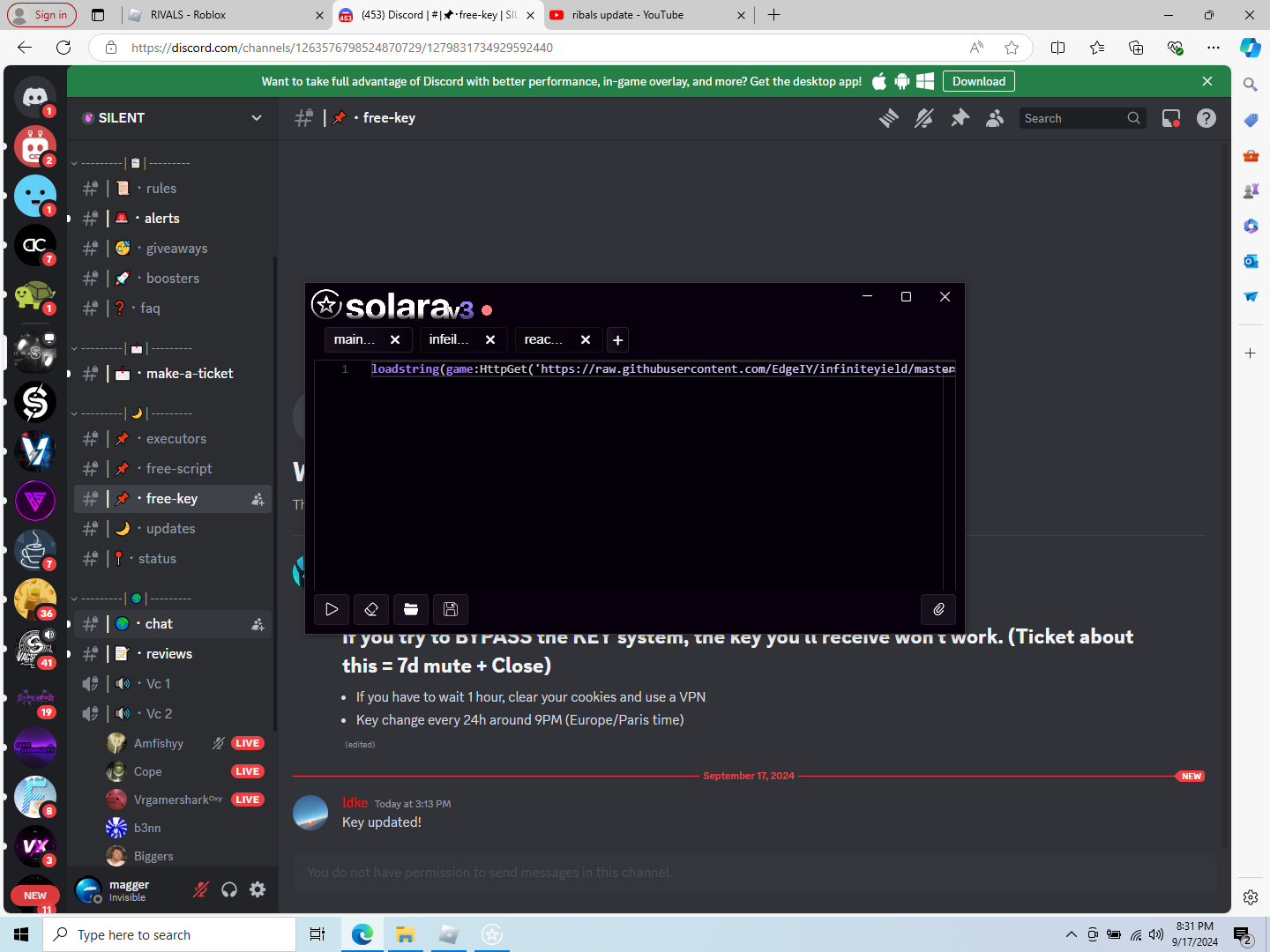Viewport: 1270px width, 952px height.
Task: Collapse the rules category section
Action: (x=131, y=163)
